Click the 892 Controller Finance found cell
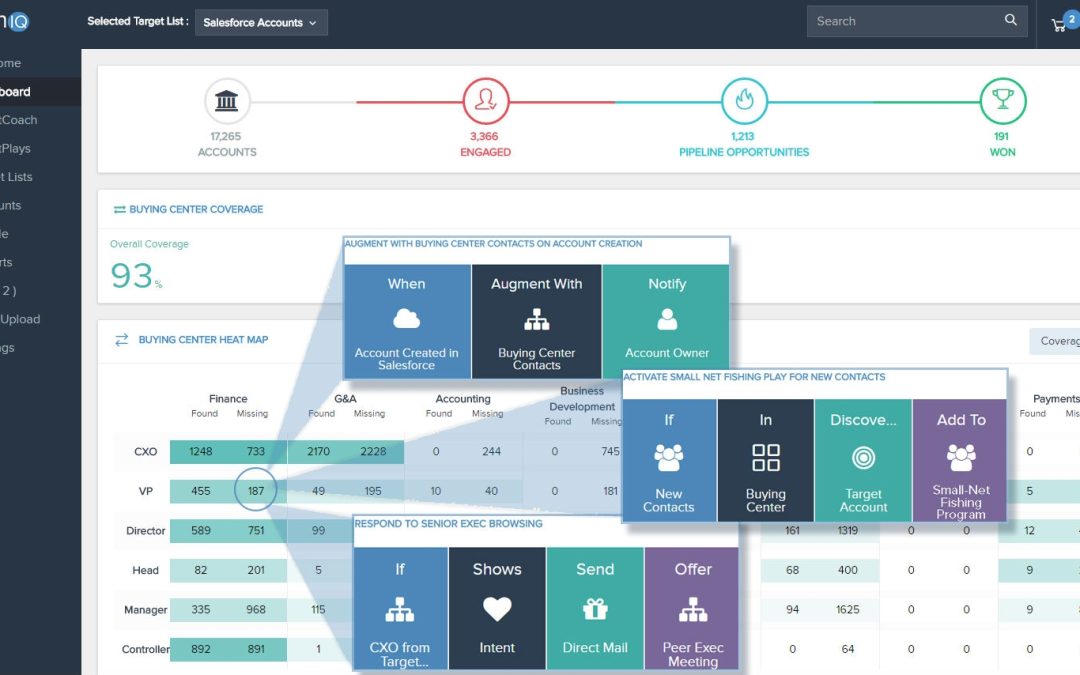Image resolution: width=1080 pixels, height=675 pixels. click(x=200, y=650)
